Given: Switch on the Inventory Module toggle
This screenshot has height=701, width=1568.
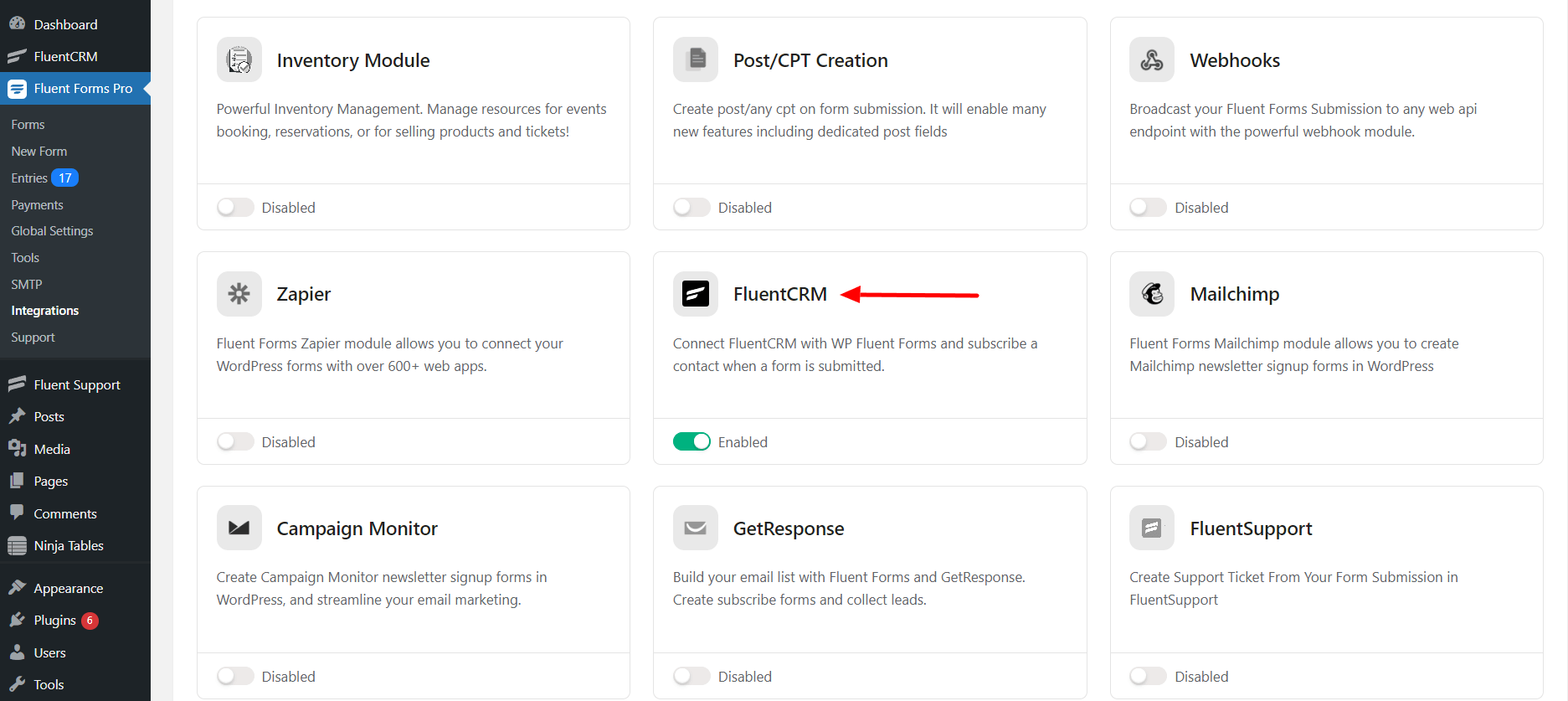Looking at the screenshot, I should click(235, 207).
